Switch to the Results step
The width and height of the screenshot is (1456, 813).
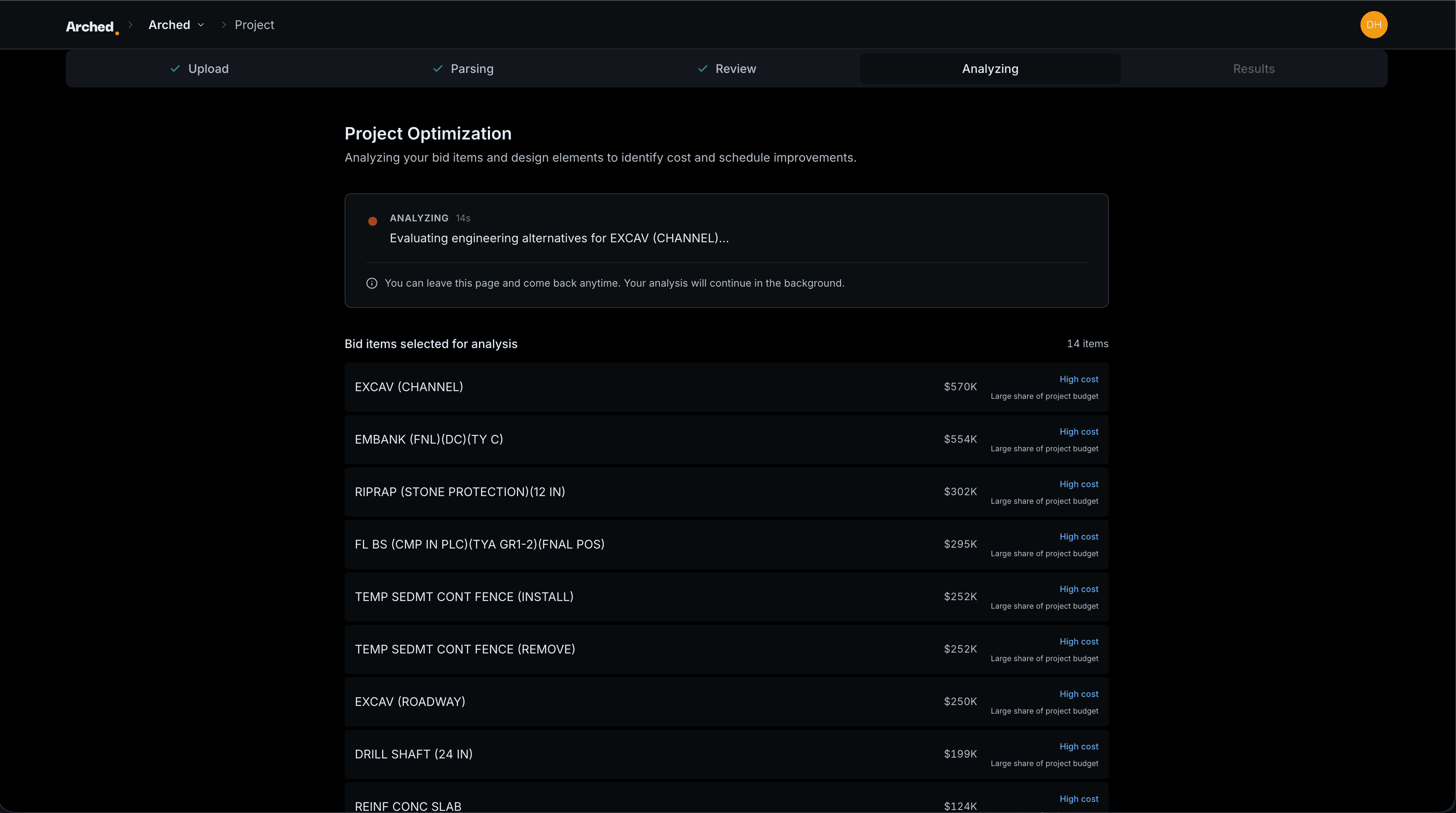coord(1254,68)
